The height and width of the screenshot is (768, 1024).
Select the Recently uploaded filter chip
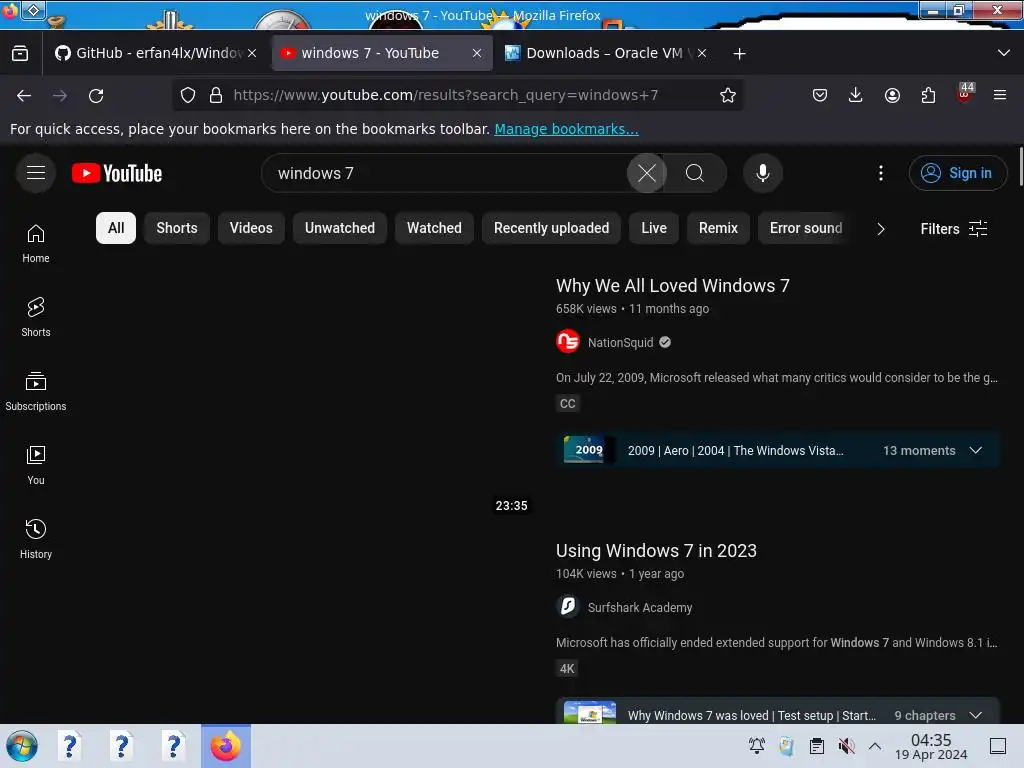pyautogui.click(x=551, y=228)
